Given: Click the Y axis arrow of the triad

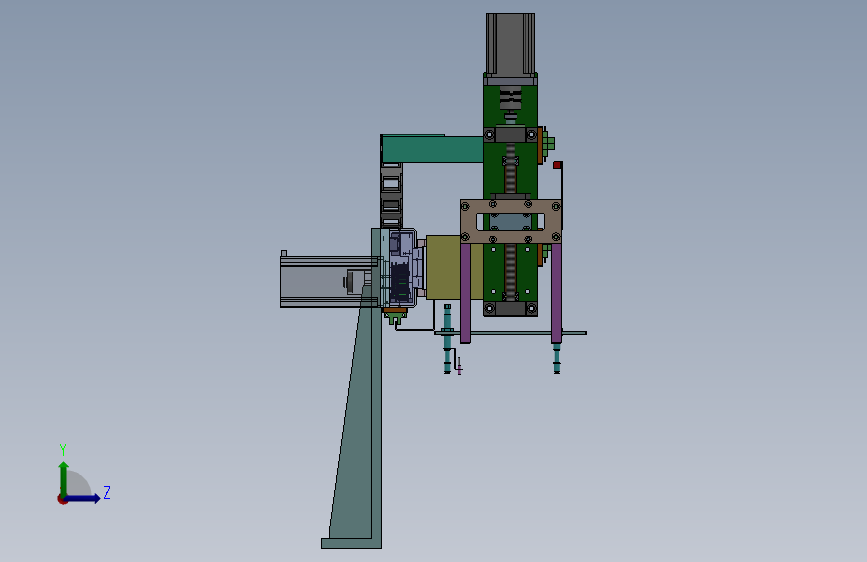Looking at the screenshot, I should pyautogui.click(x=64, y=478).
